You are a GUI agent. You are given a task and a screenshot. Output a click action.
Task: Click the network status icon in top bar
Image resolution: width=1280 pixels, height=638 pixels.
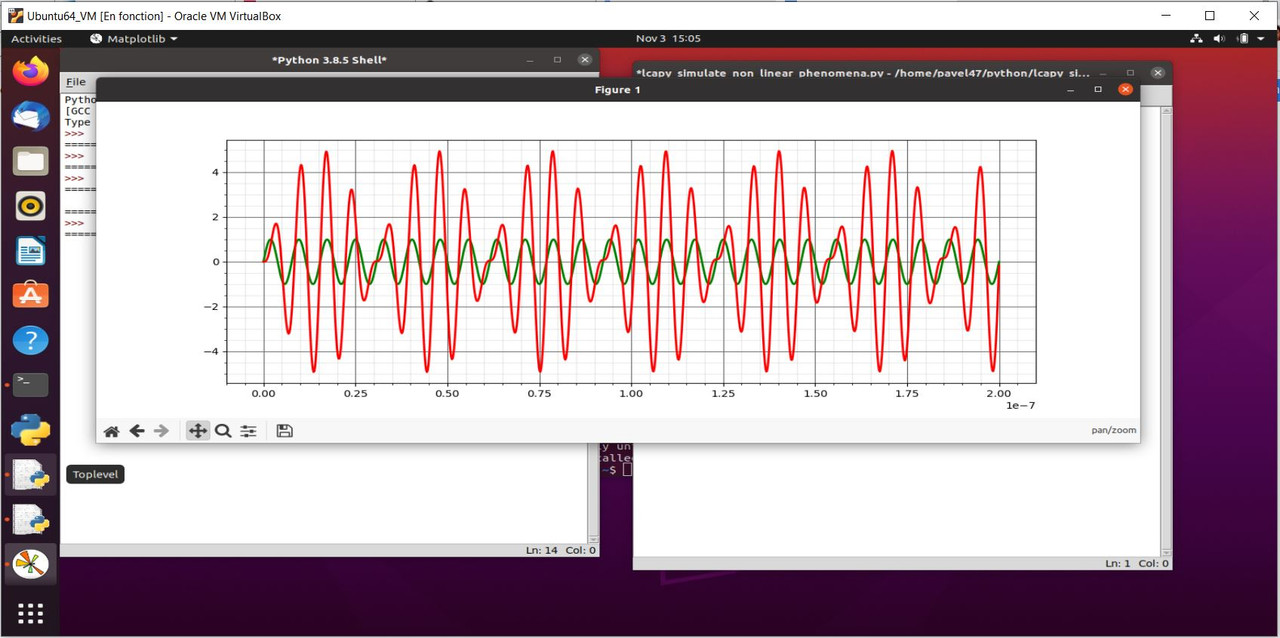pyautogui.click(x=1196, y=39)
